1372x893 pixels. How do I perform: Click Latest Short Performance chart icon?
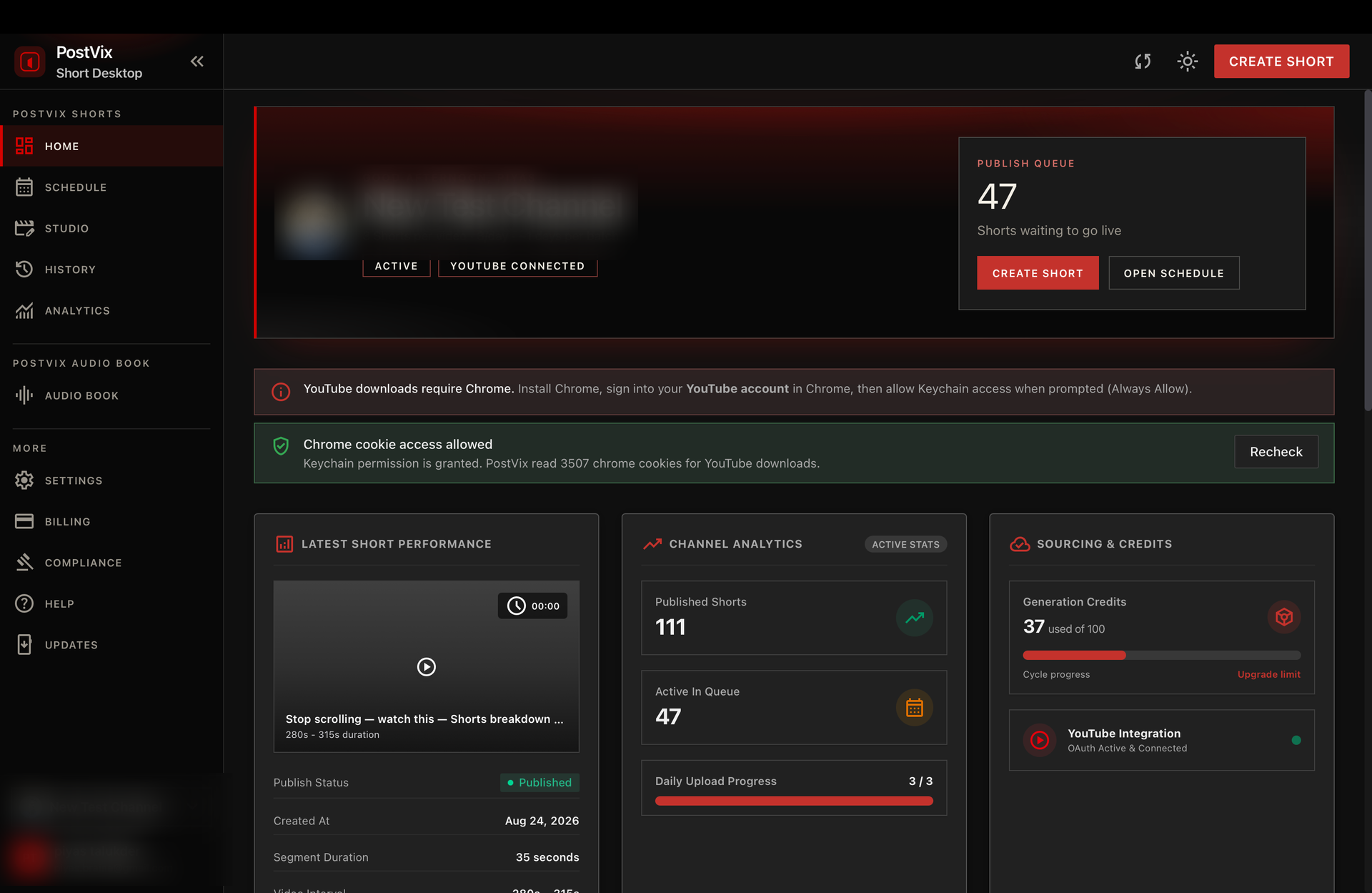pos(284,544)
